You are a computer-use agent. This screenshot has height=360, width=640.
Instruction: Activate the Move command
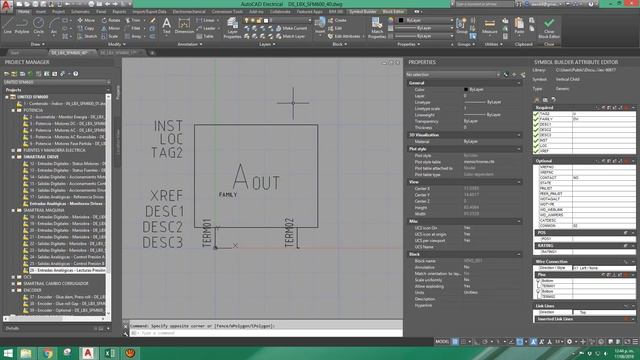86,20
